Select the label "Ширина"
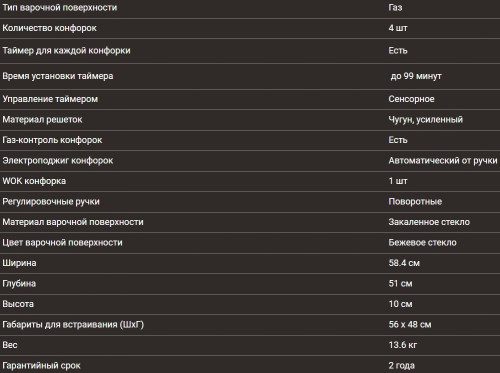Viewport: 500px width, 373px height. (x=19, y=263)
